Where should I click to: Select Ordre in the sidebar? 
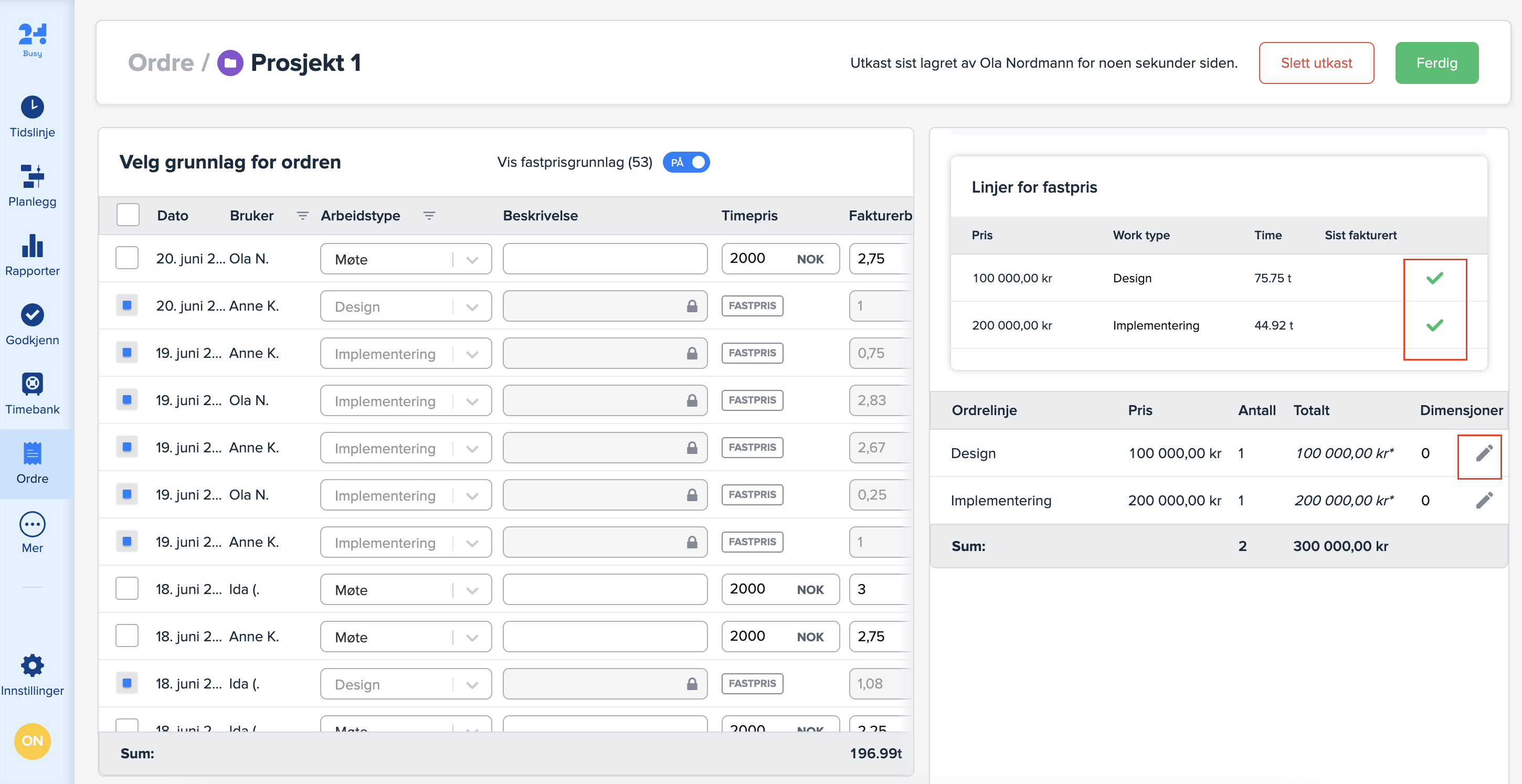pyautogui.click(x=33, y=463)
